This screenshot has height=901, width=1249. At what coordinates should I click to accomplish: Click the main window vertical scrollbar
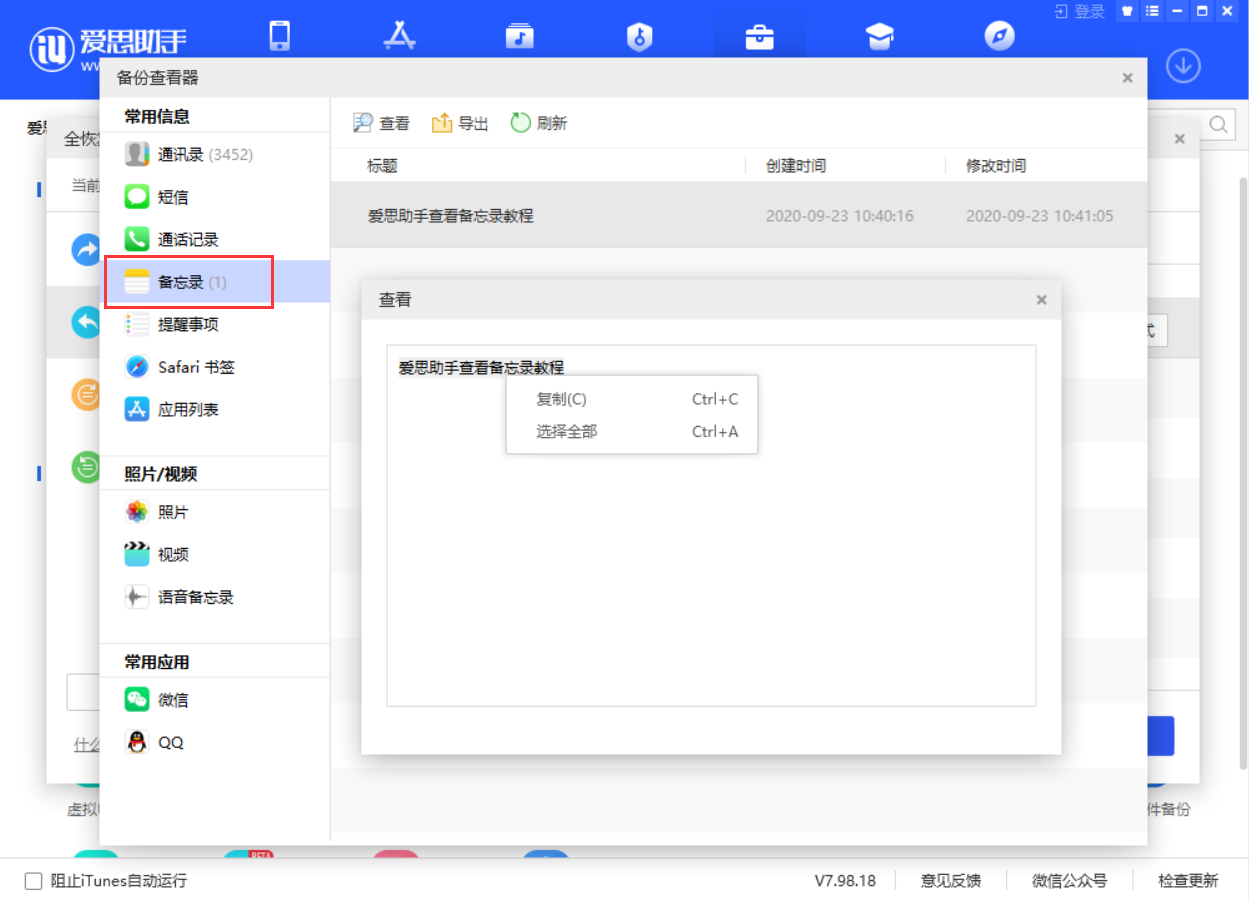click(x=1243, y=473)
